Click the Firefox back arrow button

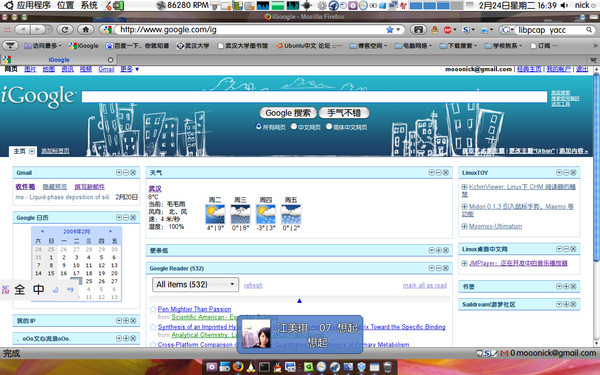pyautogui.click(x=23, y=29)
